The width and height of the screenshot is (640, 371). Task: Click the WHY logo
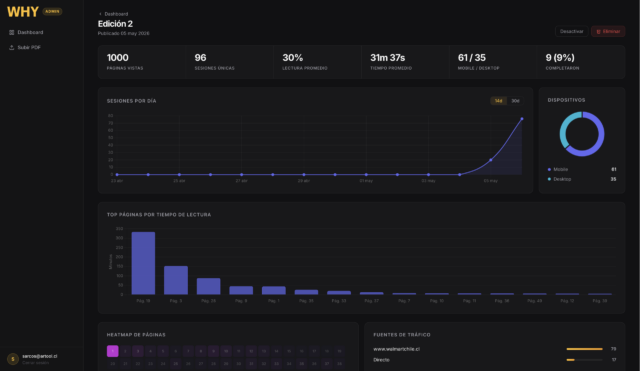(23, 12)
